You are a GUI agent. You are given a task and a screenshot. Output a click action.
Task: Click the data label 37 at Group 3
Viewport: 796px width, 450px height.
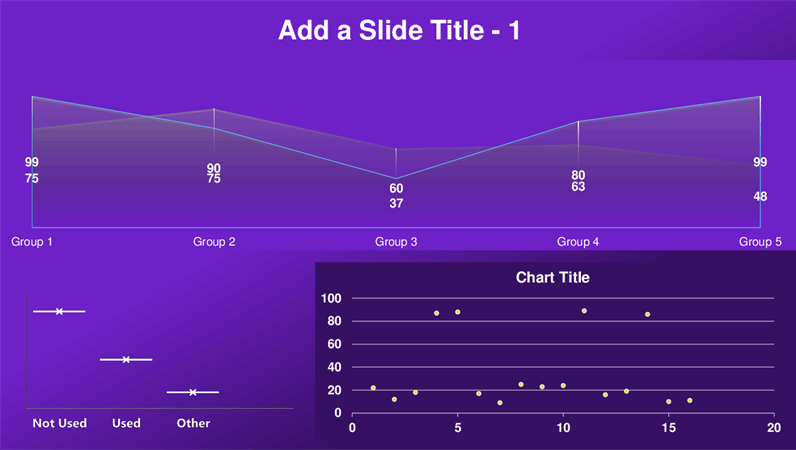396,204
